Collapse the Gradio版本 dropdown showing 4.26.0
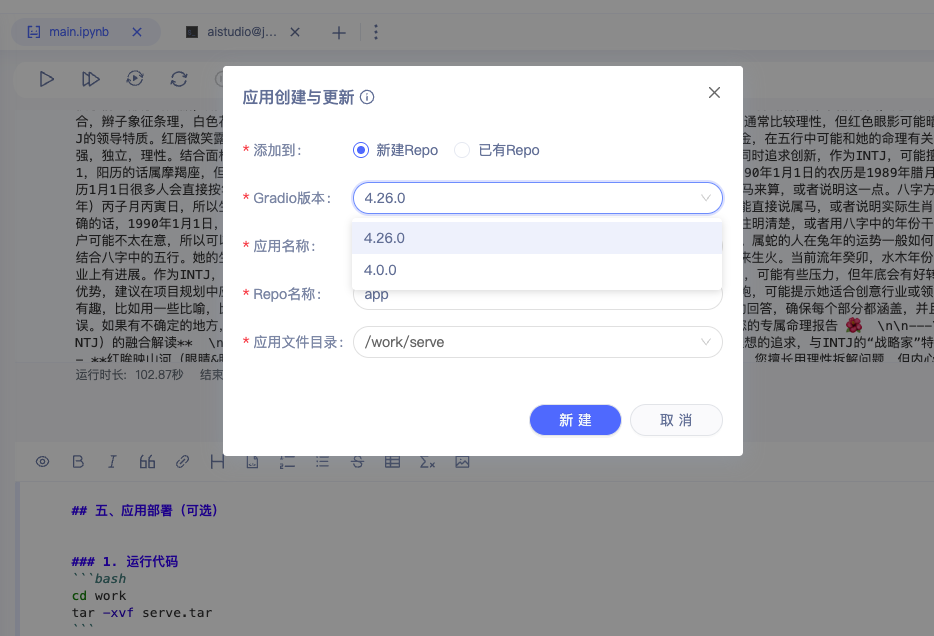 [537, 198]
